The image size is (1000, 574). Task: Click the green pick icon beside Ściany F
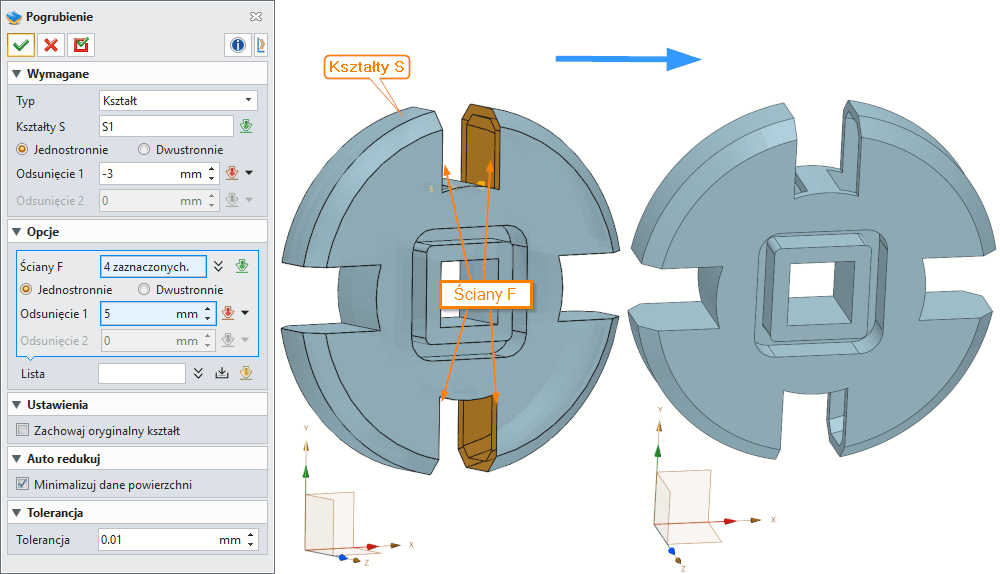click(x=242, y=266)
